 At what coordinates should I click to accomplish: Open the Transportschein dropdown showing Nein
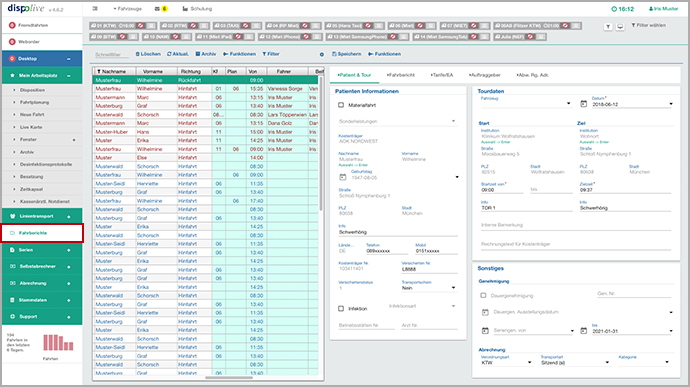429,288
